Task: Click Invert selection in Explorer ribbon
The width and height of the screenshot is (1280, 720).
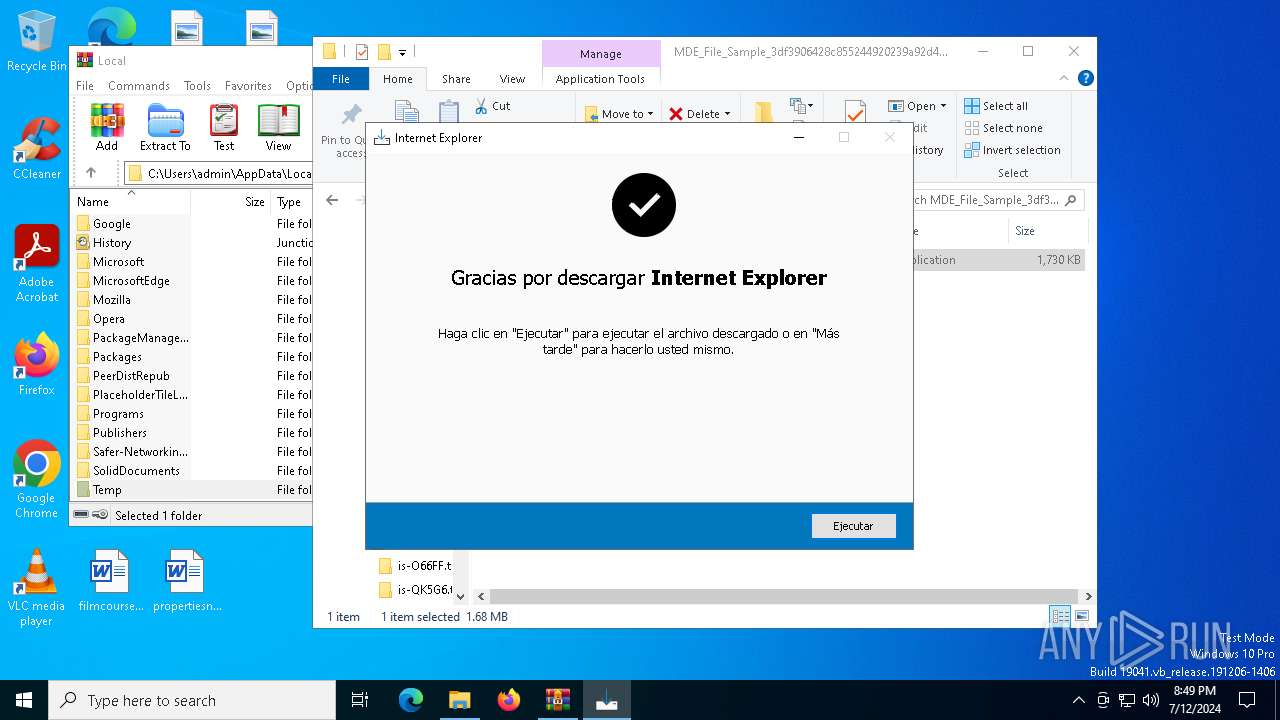Action: [1012, 150]
